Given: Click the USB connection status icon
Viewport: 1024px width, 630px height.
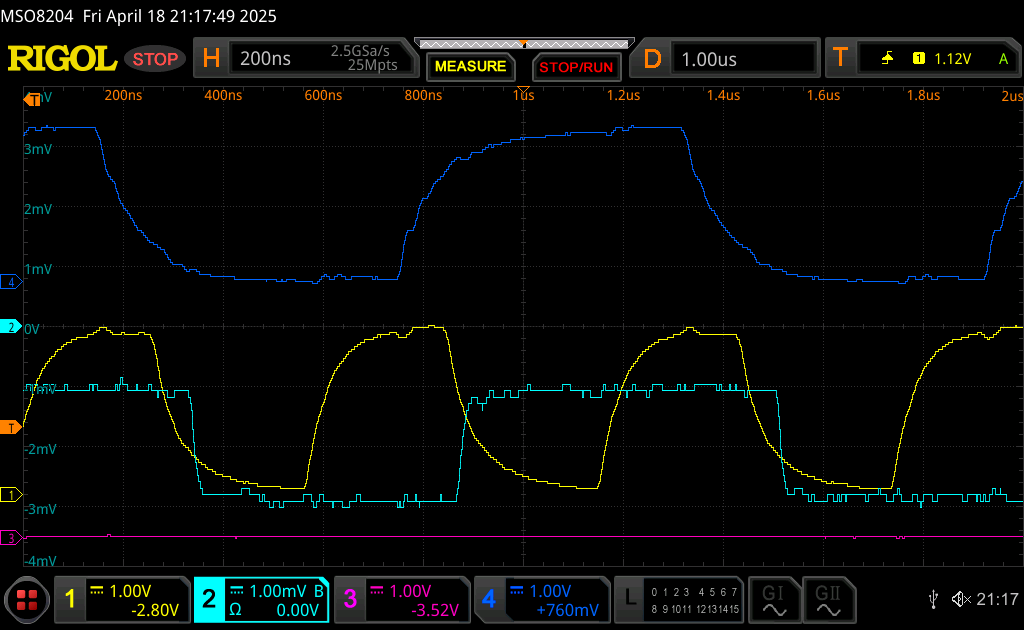Looking at the screenshot, I should (x=932, y=599).
